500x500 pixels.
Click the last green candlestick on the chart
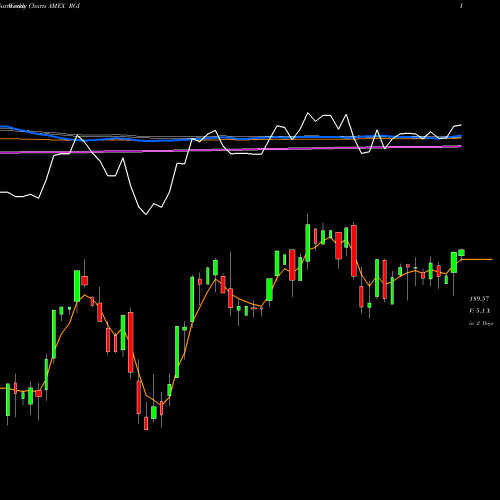[x=461, y=252]
